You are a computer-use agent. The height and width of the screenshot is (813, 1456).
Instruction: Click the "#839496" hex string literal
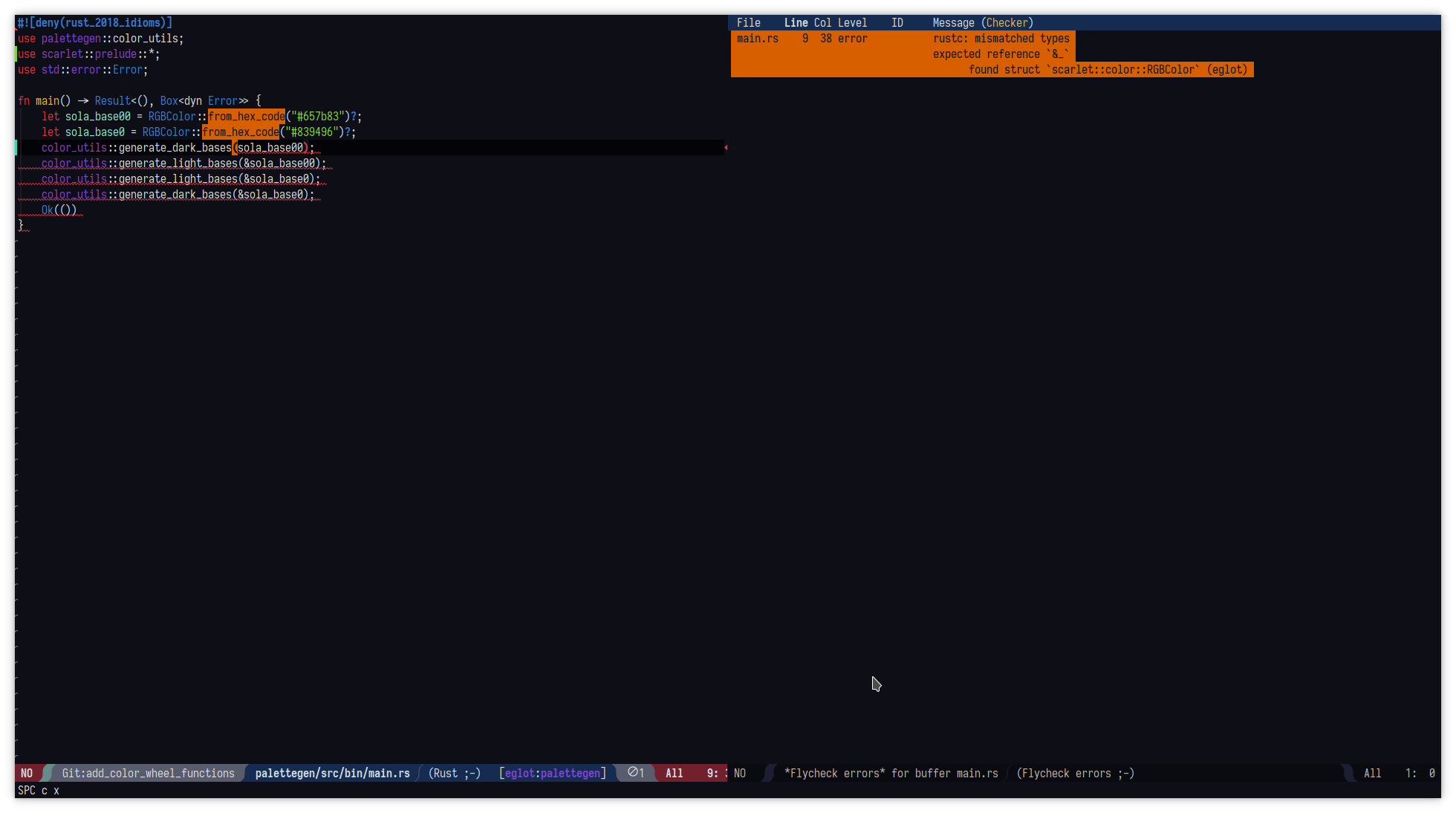(x=312, y=132)
